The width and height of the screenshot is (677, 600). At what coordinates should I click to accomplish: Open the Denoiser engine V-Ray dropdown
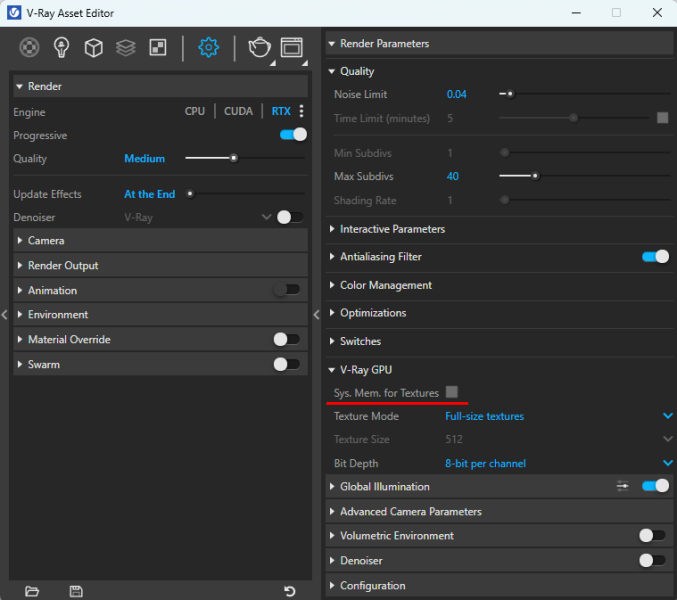pos(198,217)
